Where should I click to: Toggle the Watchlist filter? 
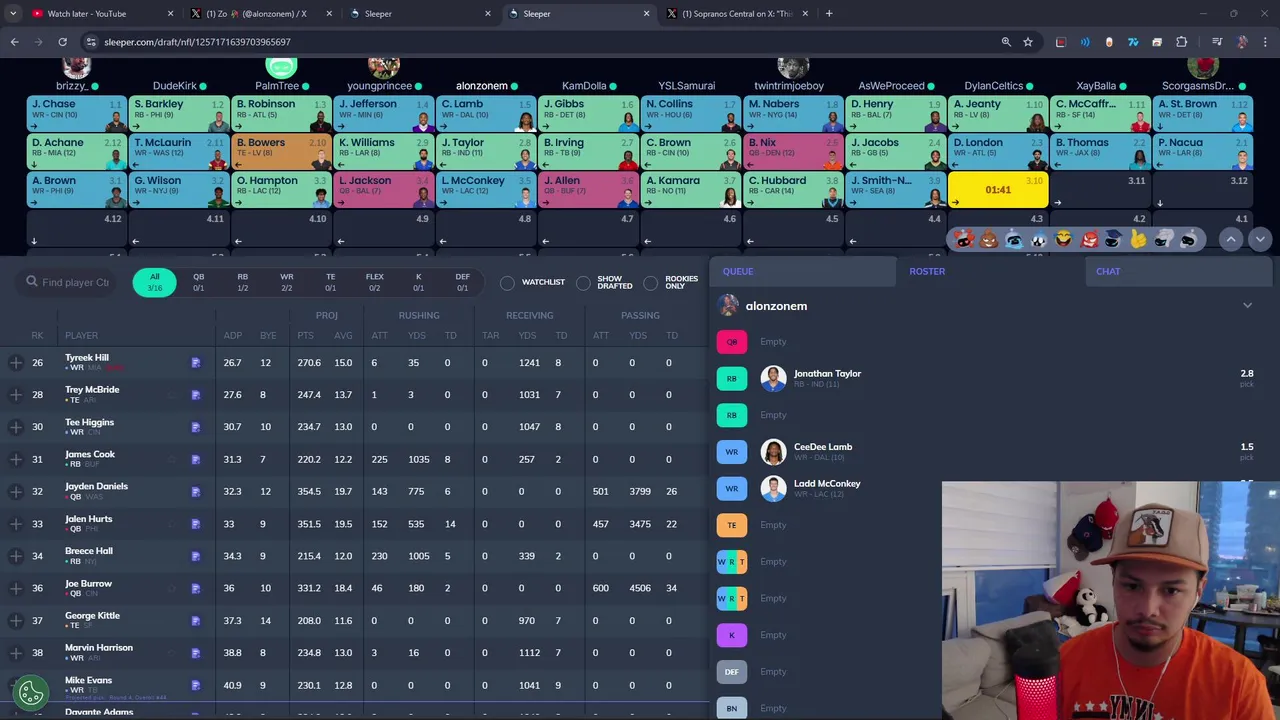pyautogui.click(x=507, y=283)
